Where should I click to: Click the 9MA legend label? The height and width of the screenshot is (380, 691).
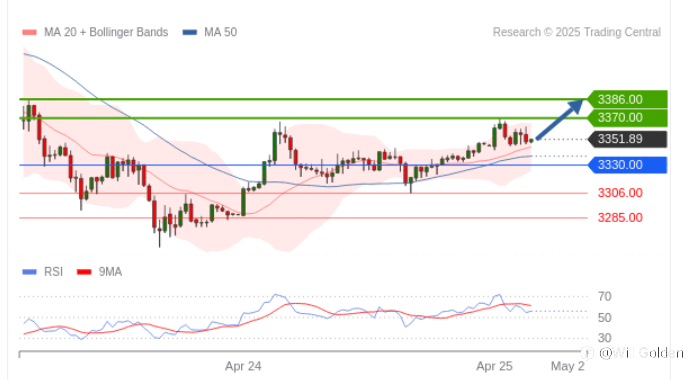click(x=110, y=272)
